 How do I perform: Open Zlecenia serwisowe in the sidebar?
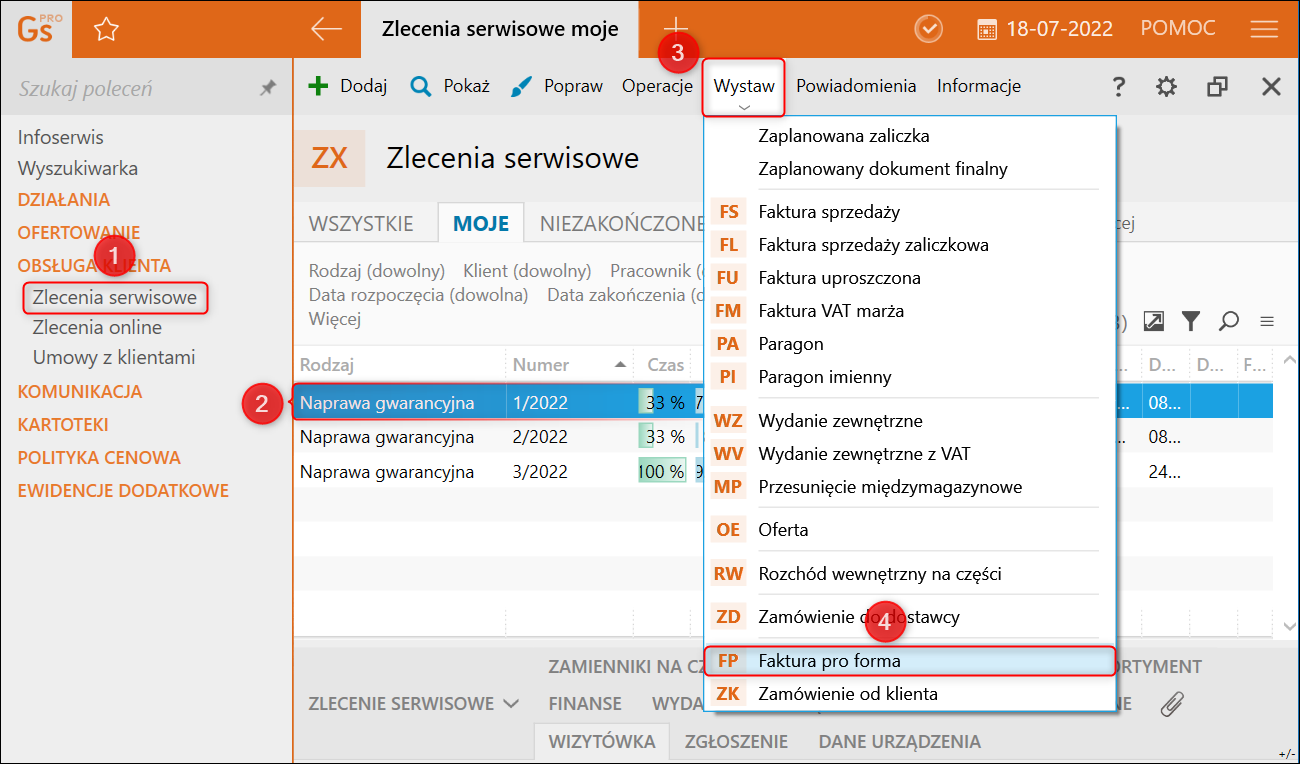click(115, 297)
